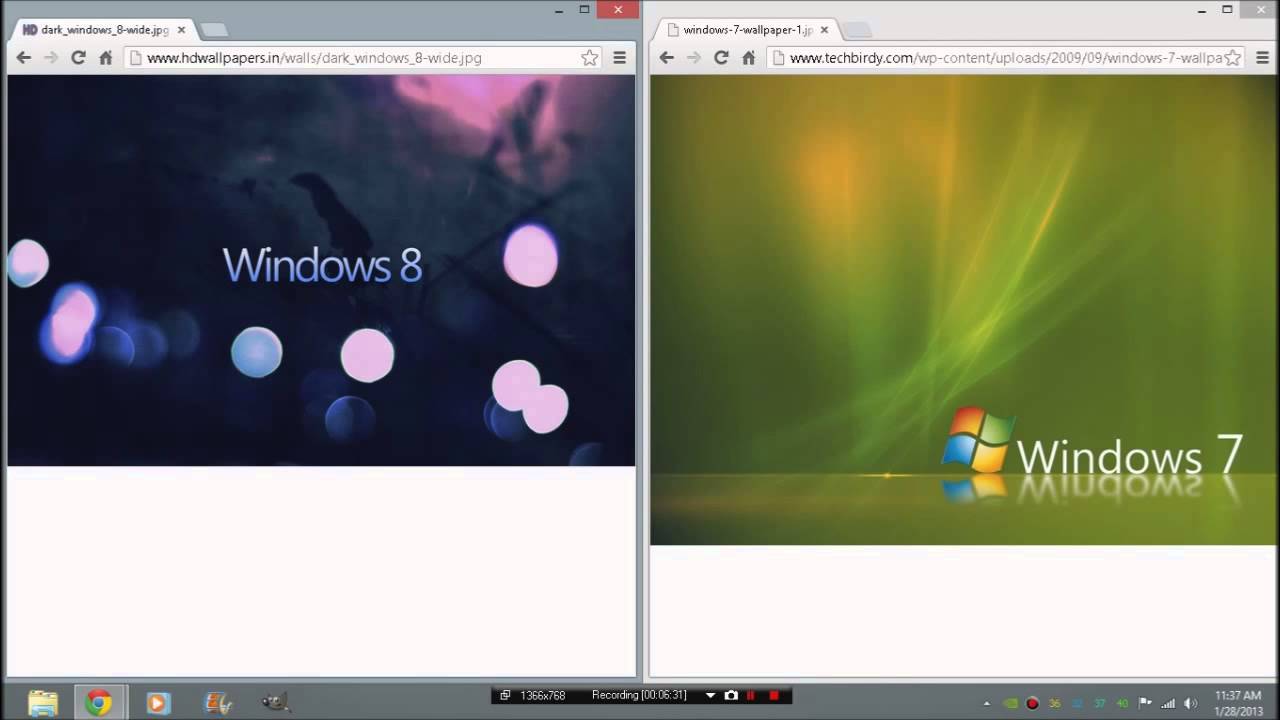This screenshot has width=1280, height=720.
Task: Close the dark_windows_8-wide.jpg tab
Action: 181,30
